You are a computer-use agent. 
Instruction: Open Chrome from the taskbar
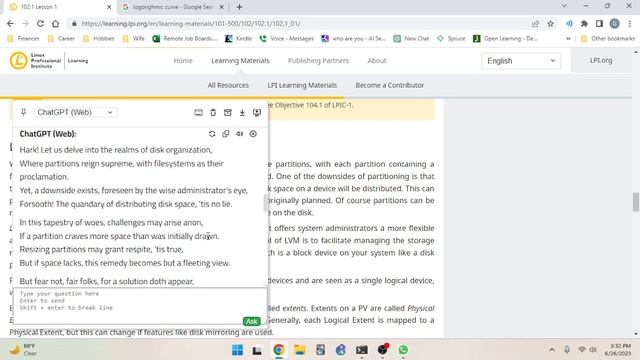pyautogui.click(x=279, y=350)
